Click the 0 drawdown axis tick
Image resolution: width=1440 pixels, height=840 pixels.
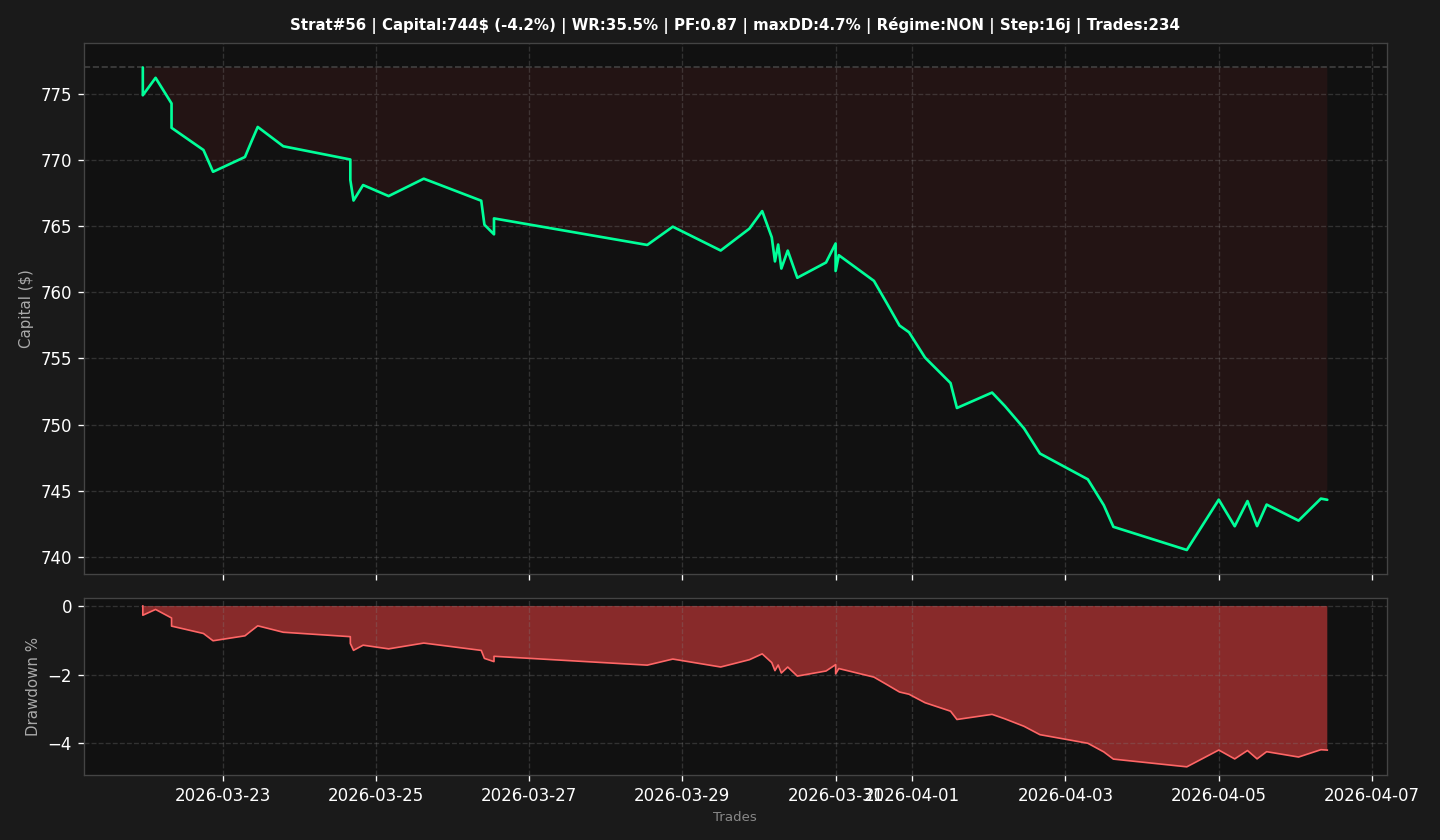click(x=66, y=607)
